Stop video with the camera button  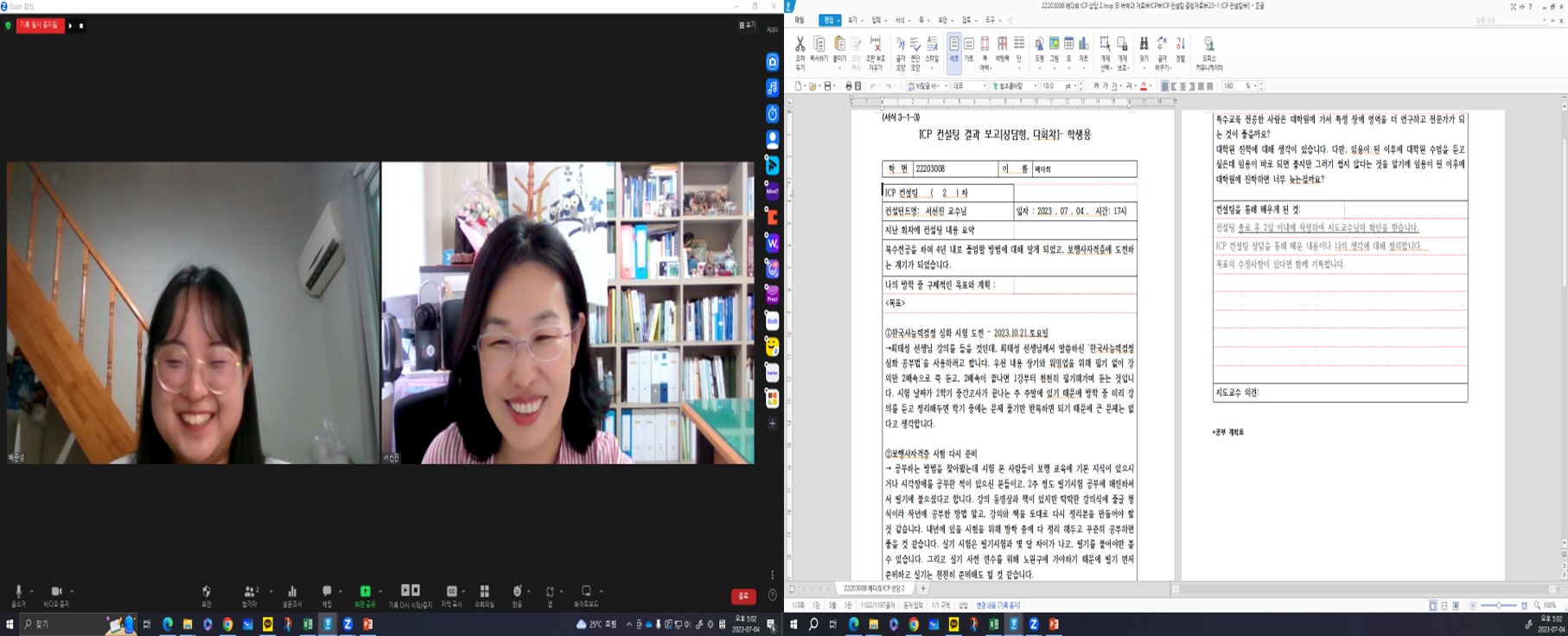56,592
